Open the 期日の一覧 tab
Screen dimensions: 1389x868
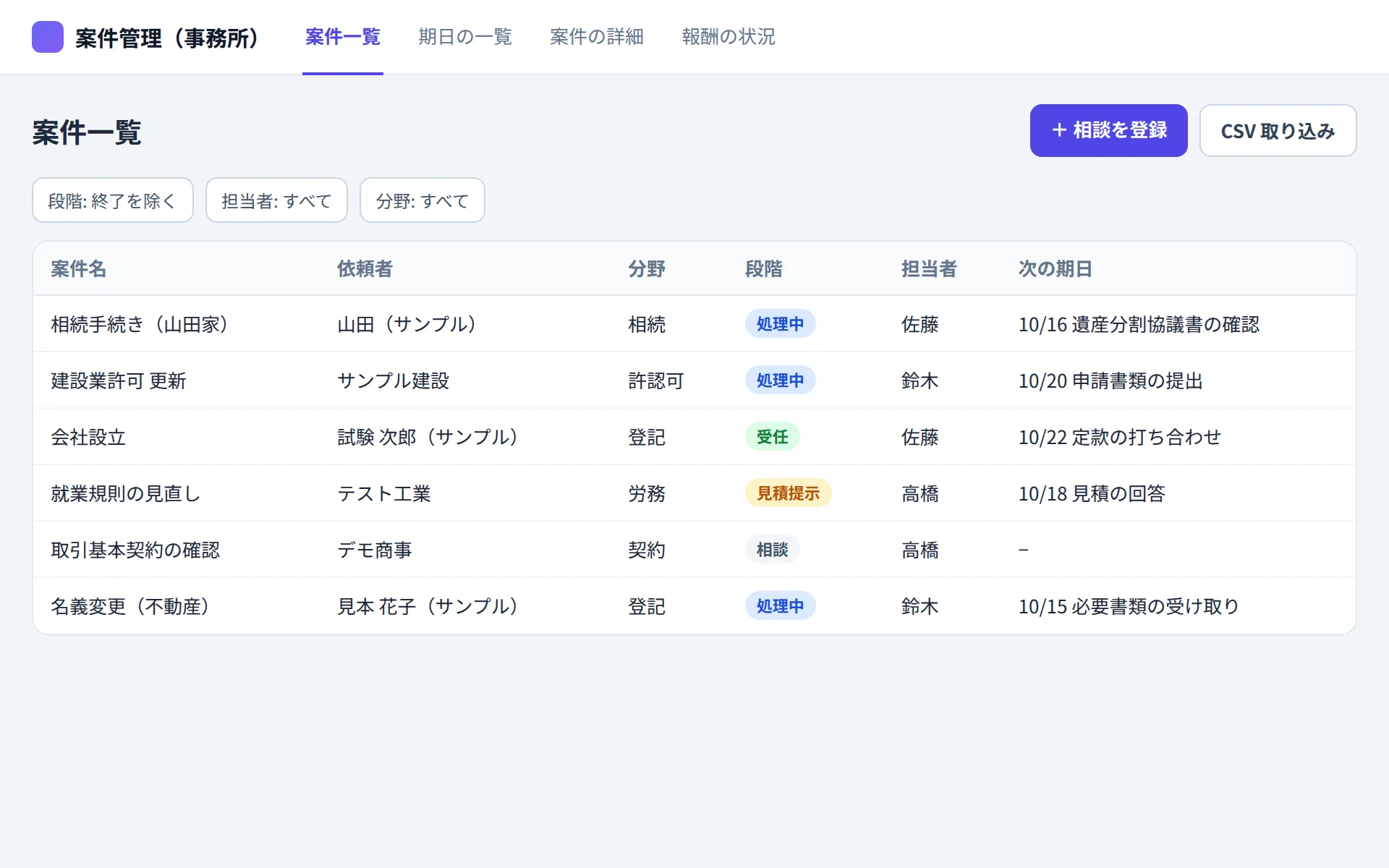pyautogui.click(x=465, y=37)
